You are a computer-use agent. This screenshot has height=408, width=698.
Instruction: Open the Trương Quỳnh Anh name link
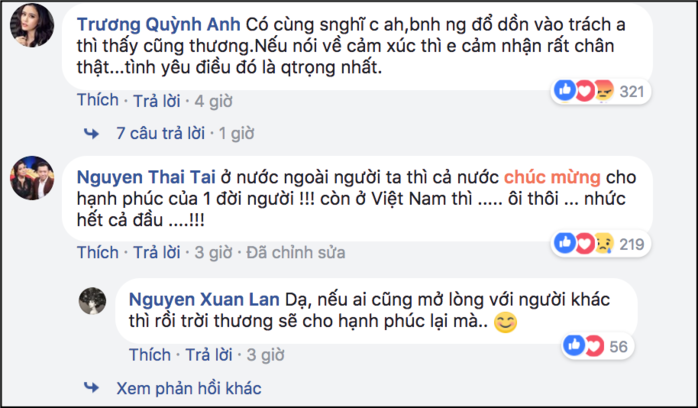[x=158, y=24]
